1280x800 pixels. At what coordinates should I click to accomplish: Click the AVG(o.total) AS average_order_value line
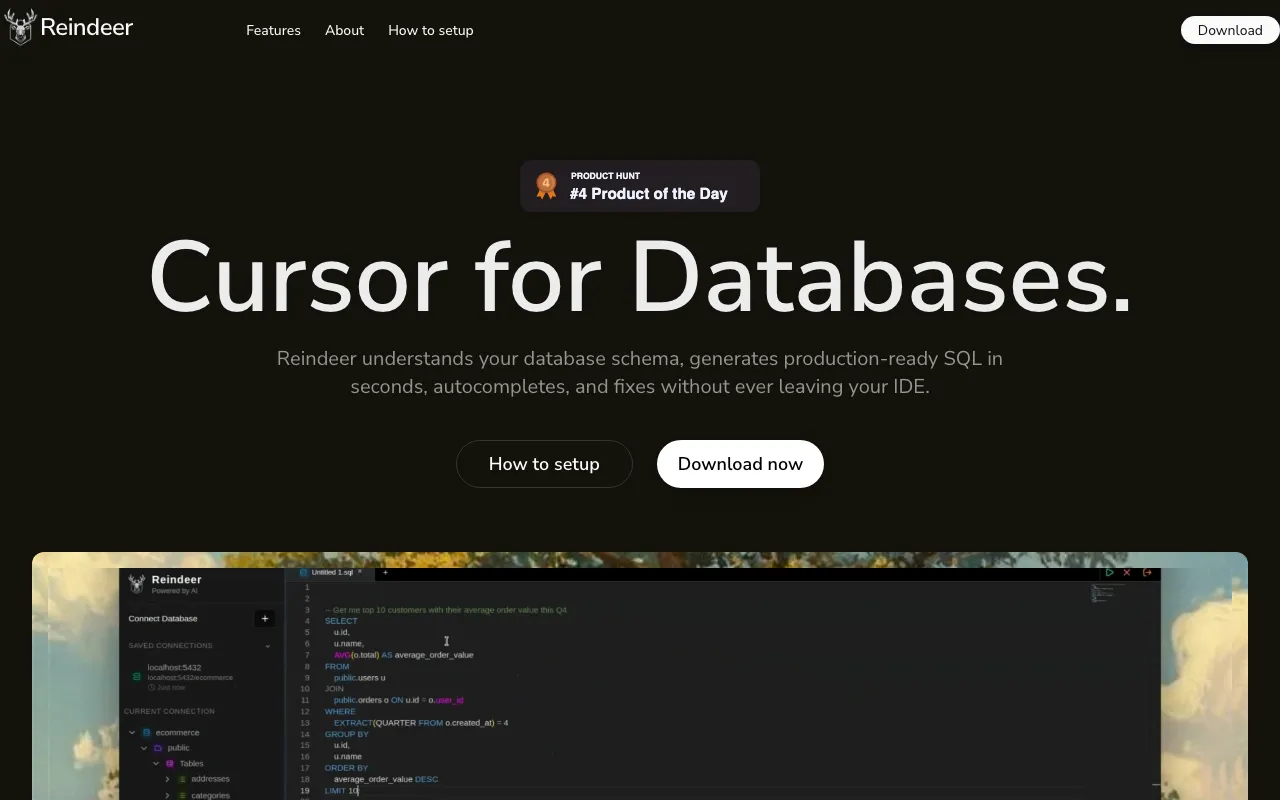coord(404,655)
